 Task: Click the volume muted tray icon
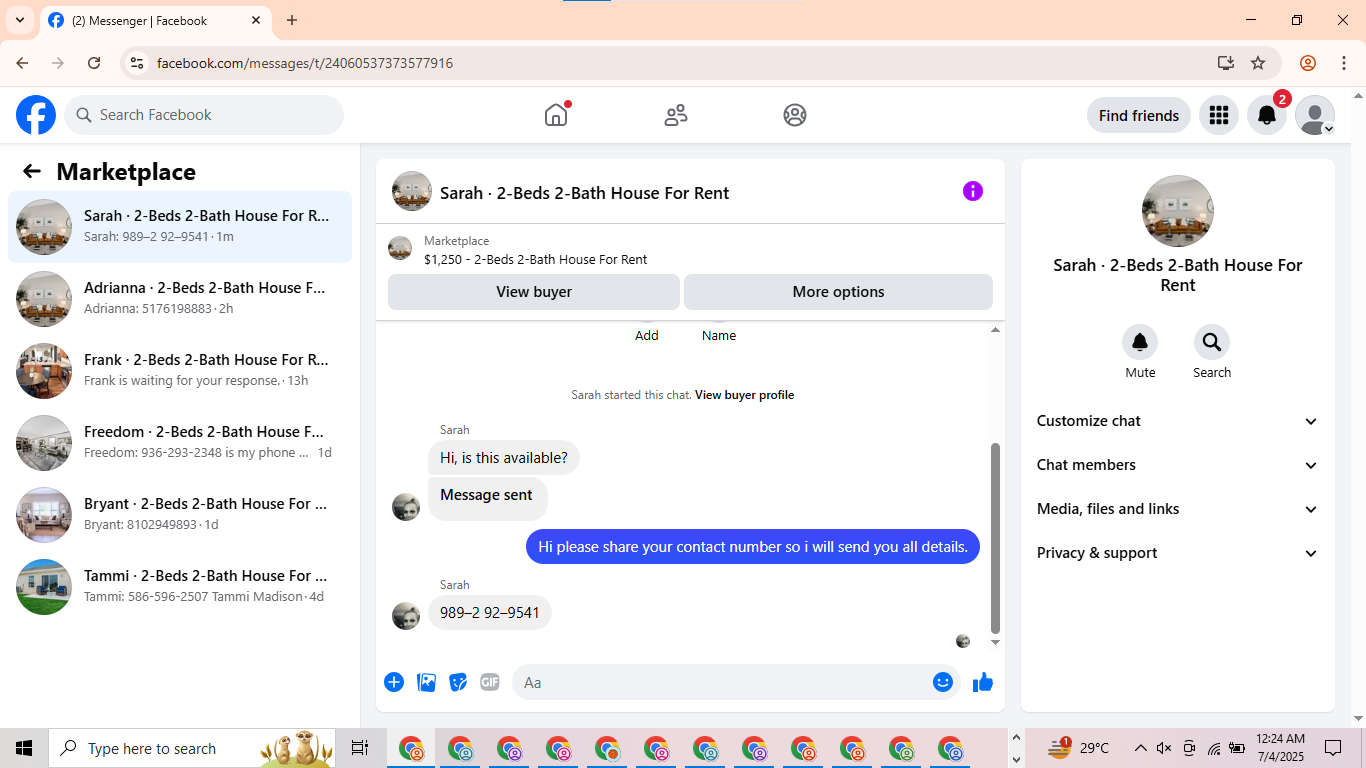click(x=1164, y=748)
